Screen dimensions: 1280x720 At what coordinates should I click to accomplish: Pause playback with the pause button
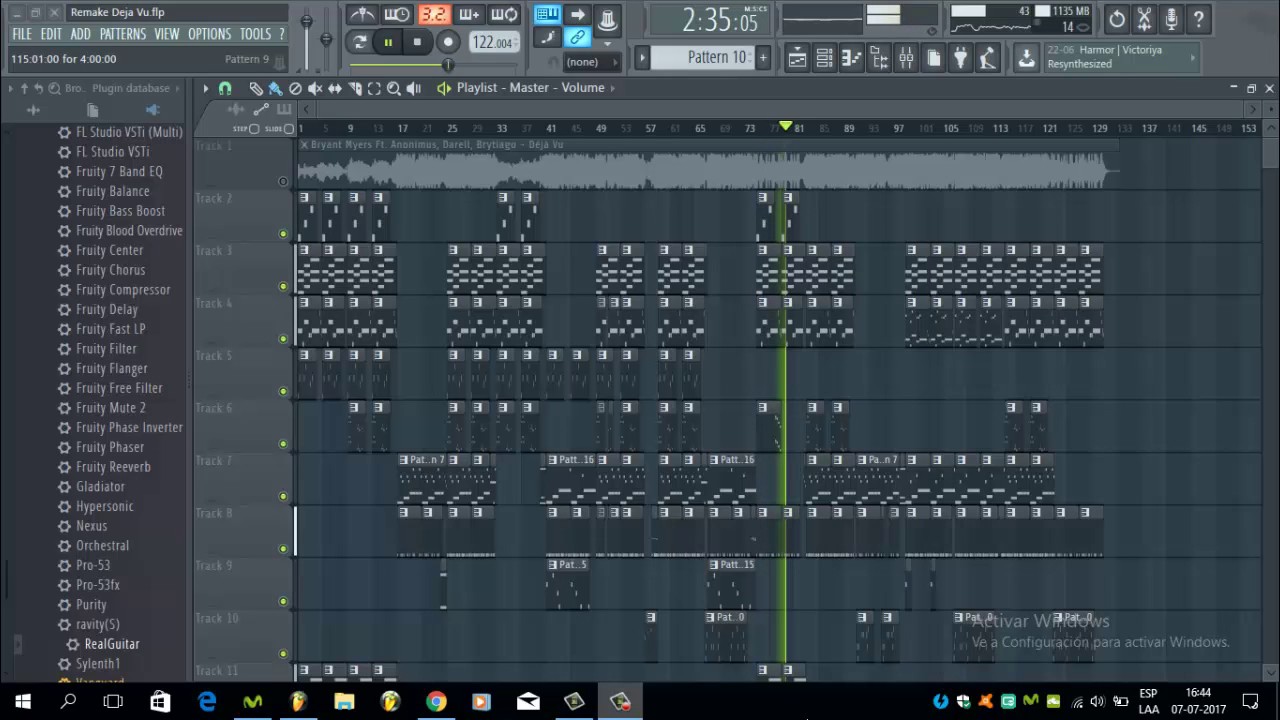coord(388,42)
